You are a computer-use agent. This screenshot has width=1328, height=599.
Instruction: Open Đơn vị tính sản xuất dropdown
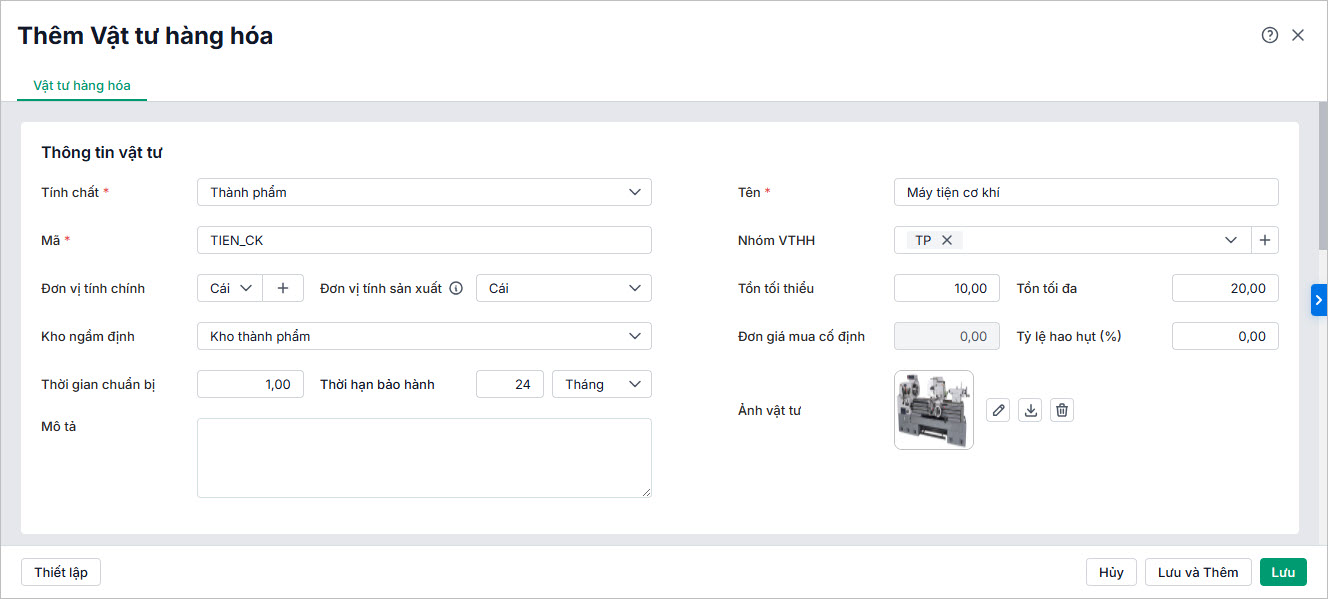563,288
